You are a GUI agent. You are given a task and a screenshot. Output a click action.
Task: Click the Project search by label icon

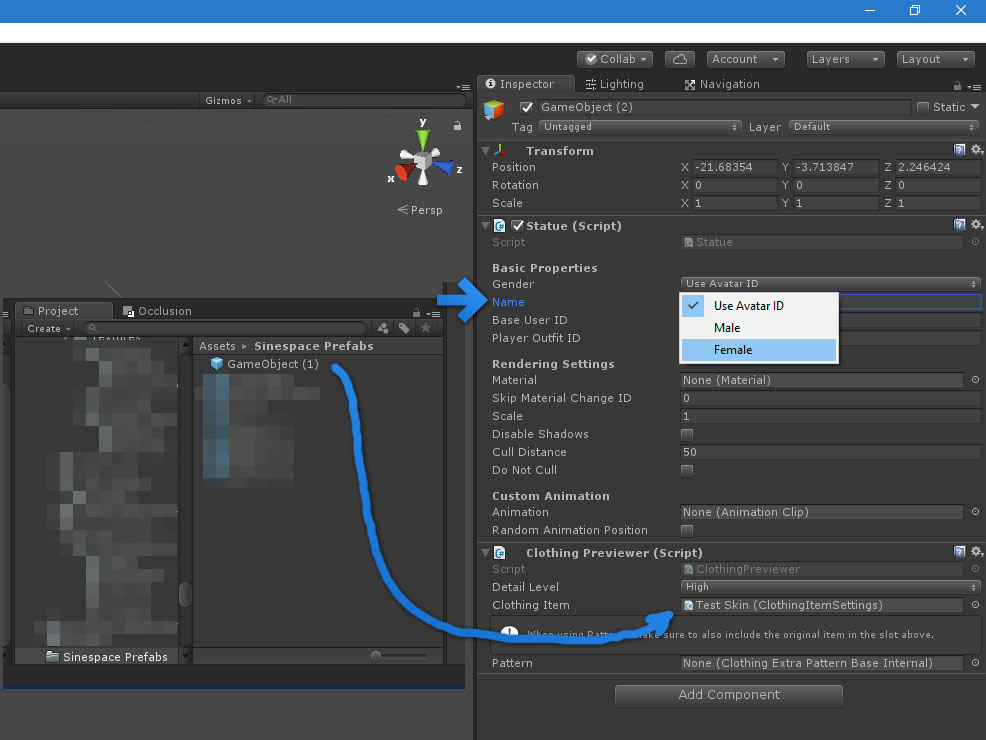pyautogui.click(x=404, y=328)
